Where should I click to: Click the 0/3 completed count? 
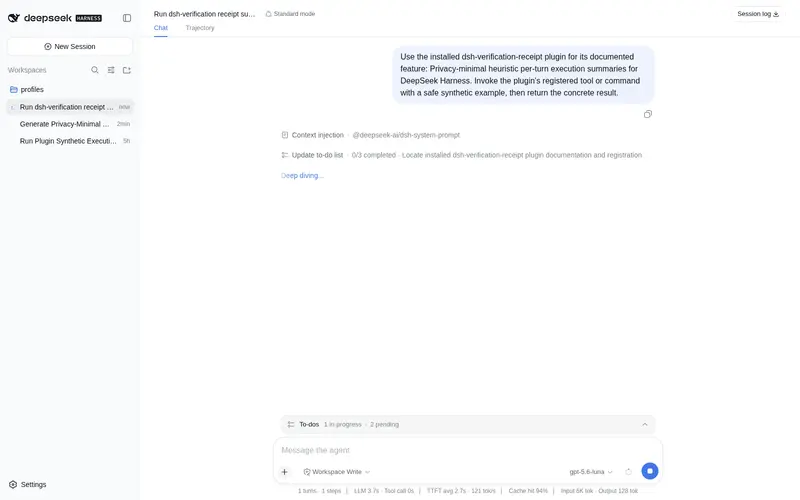(x=373, y=155)
